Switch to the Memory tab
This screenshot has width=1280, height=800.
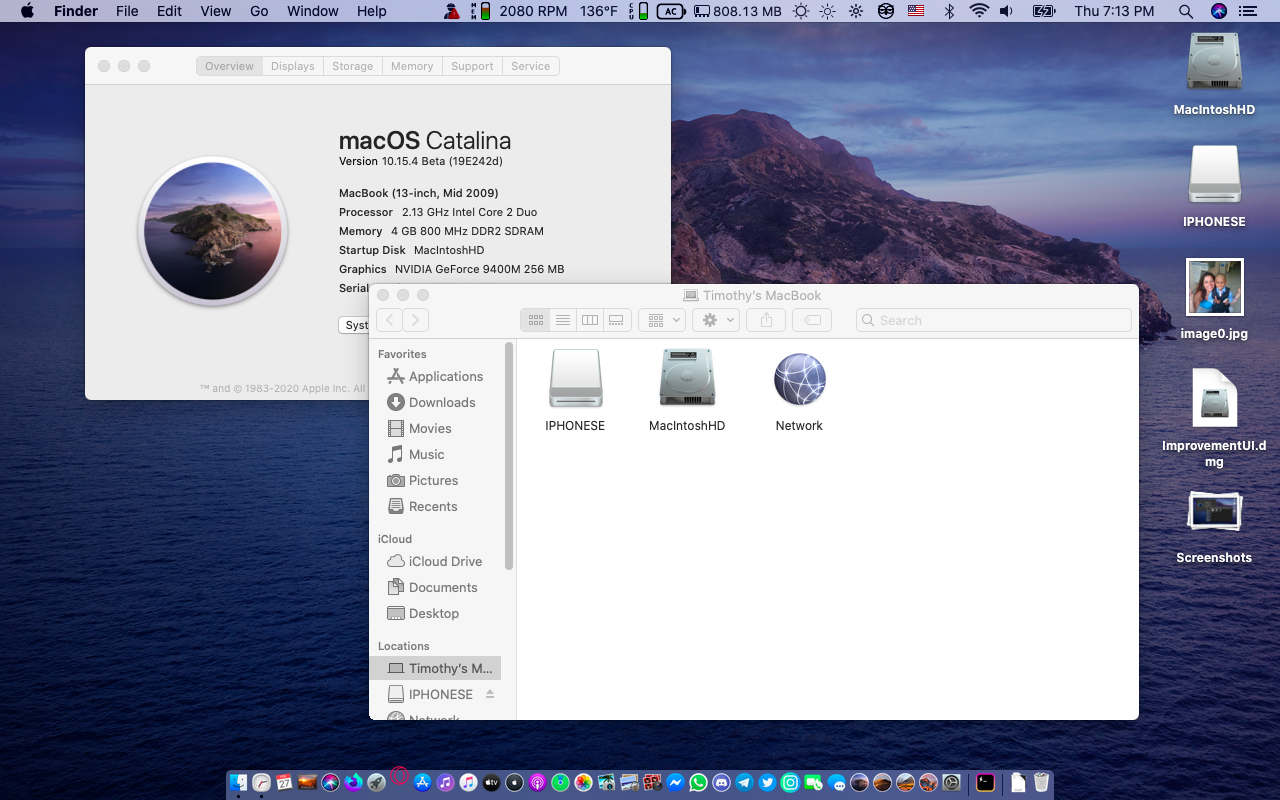point(412,66)
